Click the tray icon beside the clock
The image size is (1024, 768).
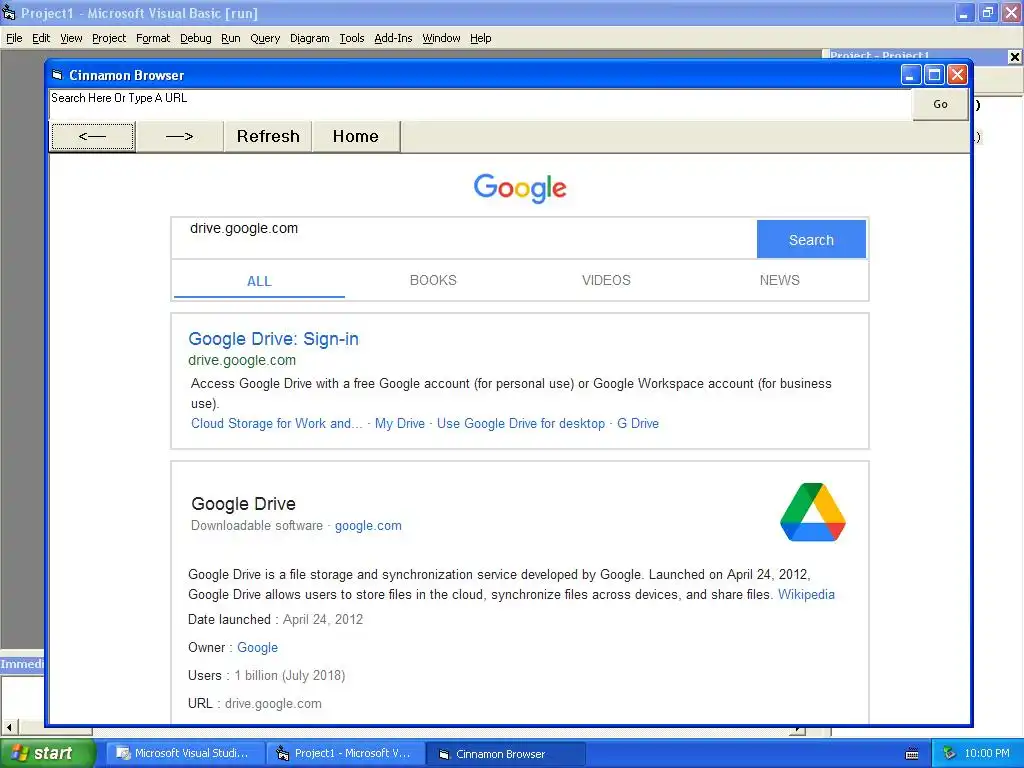[x=949, y=754]
